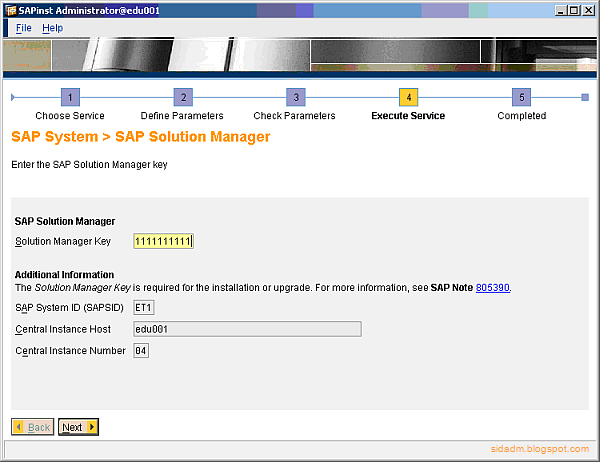Minimize the SAPinst window
Screen dimensions: 600x462
coord(561,10)
